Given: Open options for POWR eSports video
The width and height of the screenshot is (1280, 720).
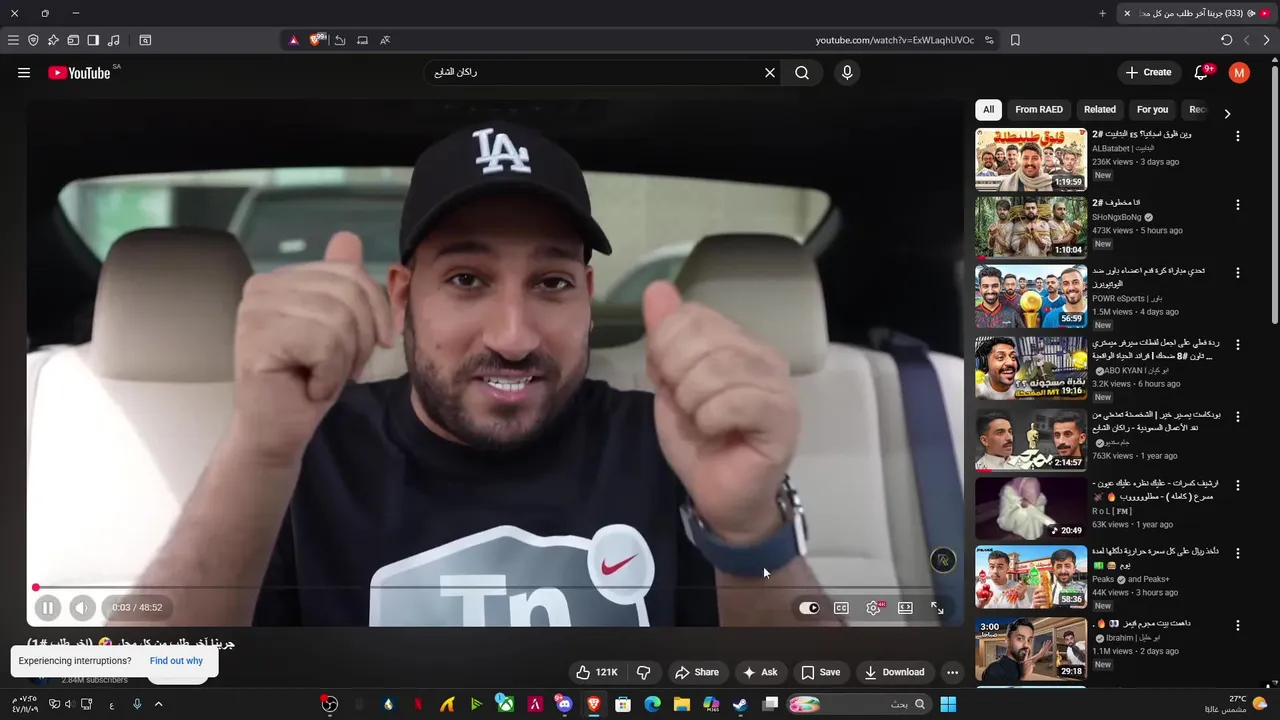Looking at the screenshot, I should [x=1238, y=273].
